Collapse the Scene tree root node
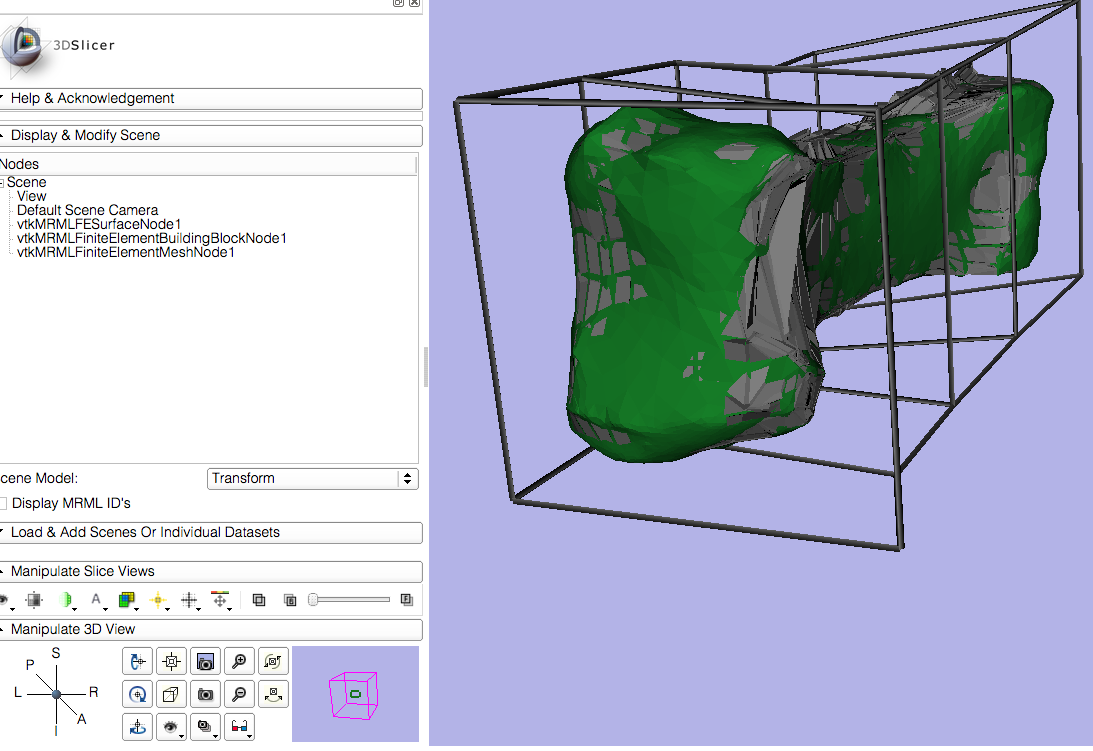The image size is (1093, 751). [3, 182]
